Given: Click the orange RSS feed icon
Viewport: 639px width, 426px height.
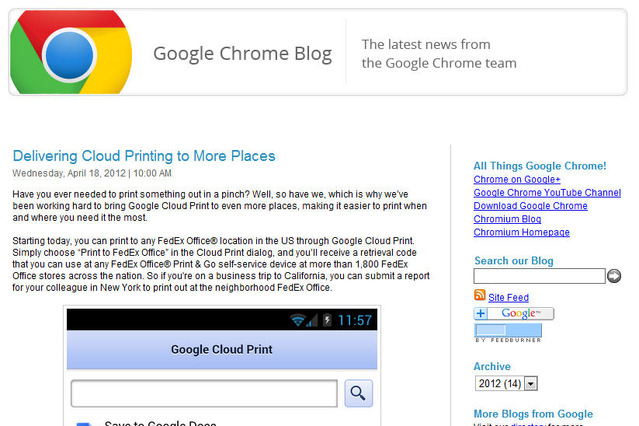Looking at the screenshot, I should tap(480, 294).
